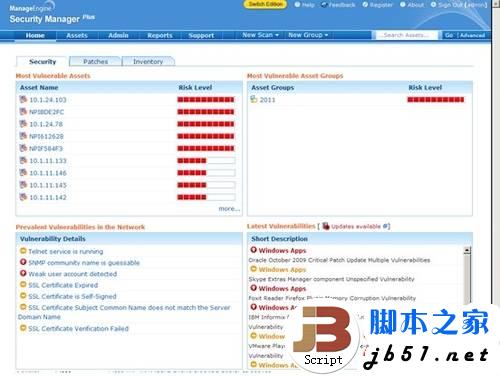Click the Go search button

click(x=449, y=35)
